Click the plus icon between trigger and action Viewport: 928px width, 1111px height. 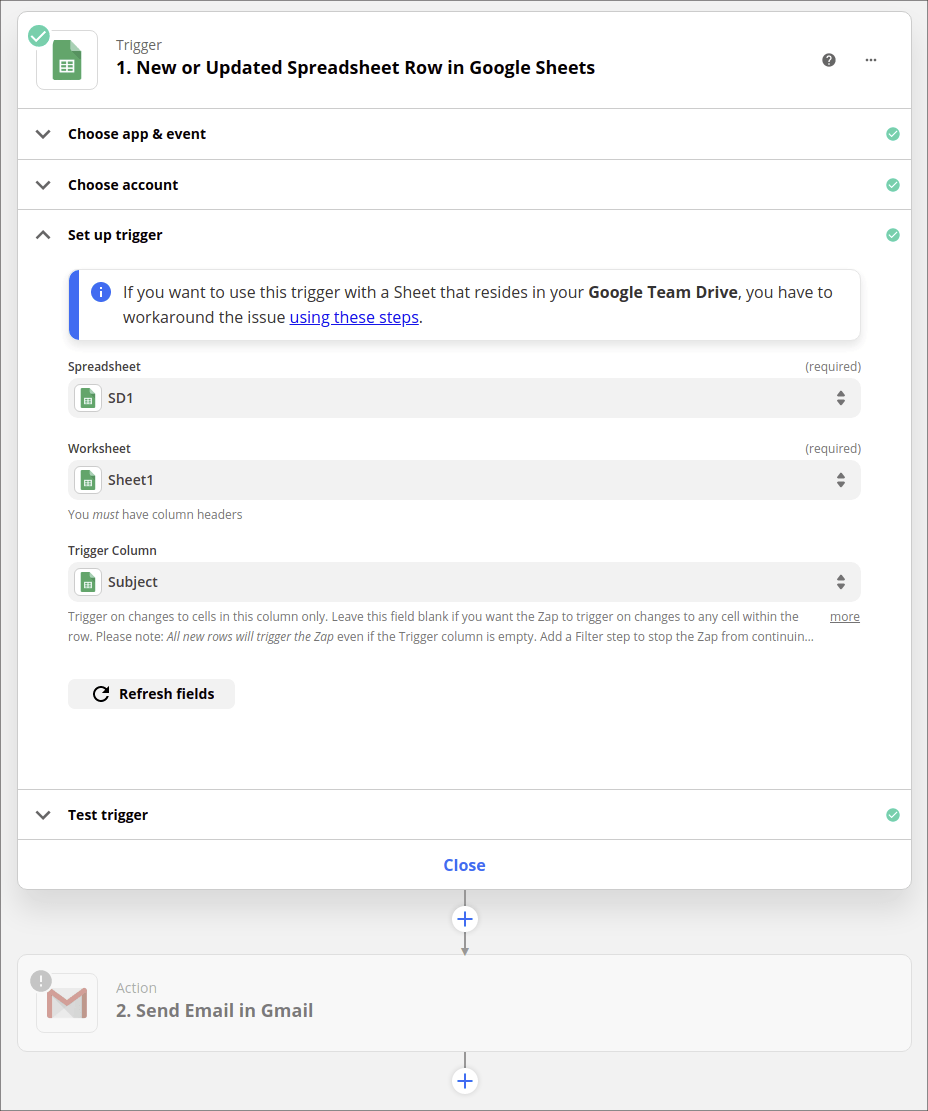click(x=464, y=919)
